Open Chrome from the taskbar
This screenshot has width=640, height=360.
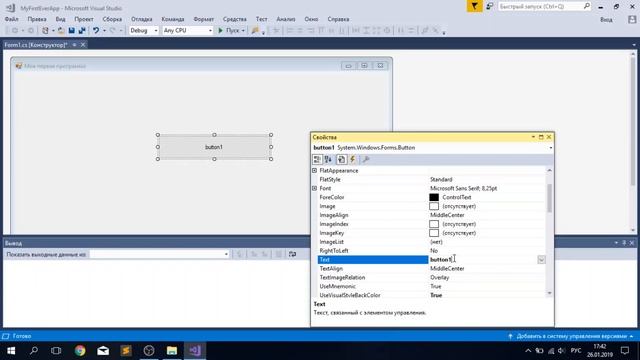(80, 351)
